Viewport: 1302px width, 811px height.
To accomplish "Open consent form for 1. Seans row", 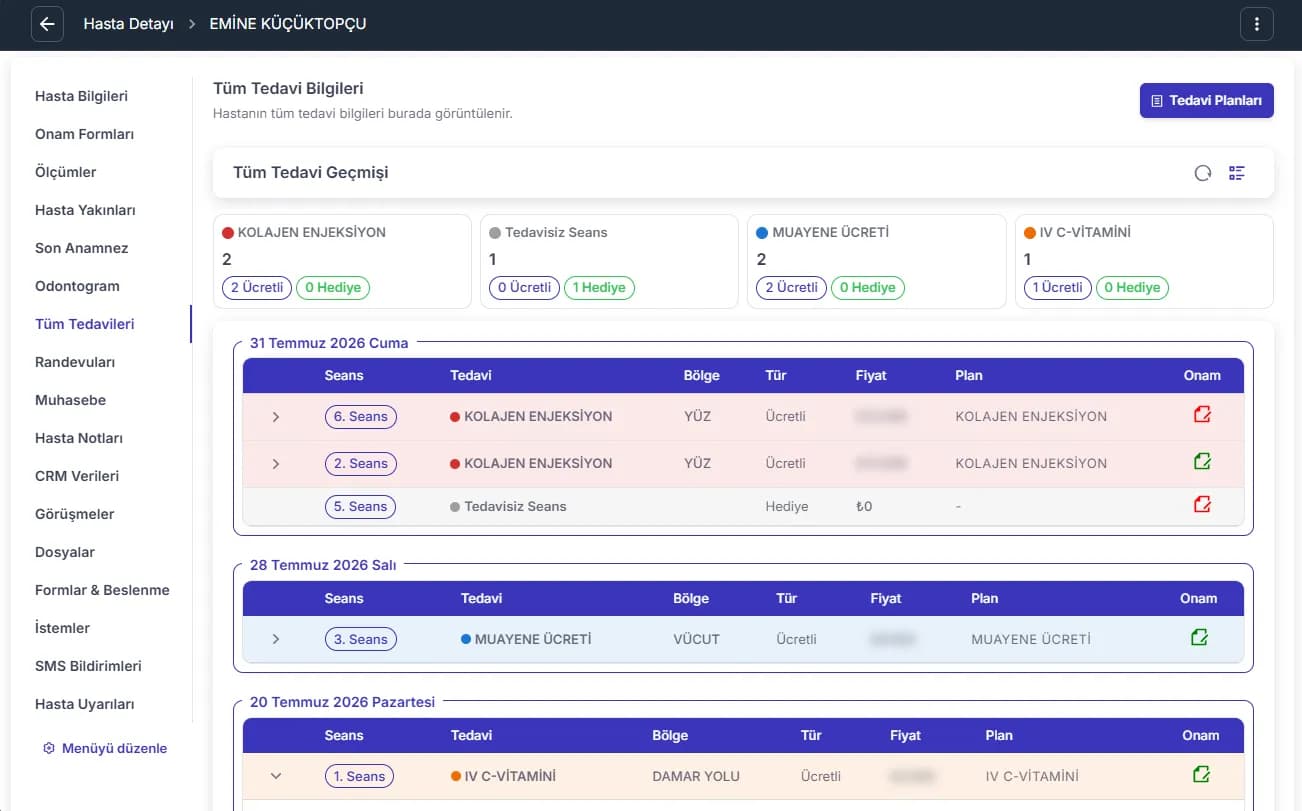I will pos(1201,775).
